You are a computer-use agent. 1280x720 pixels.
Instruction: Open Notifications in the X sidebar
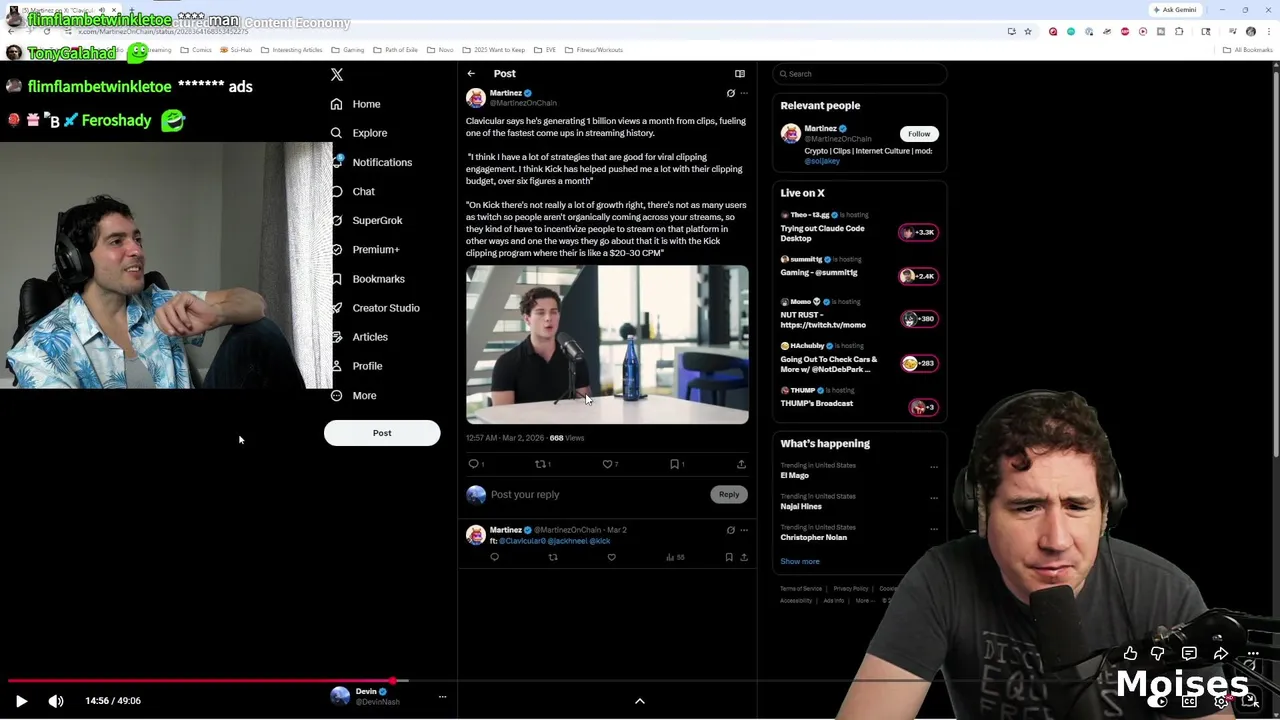(x=370, y=162)
